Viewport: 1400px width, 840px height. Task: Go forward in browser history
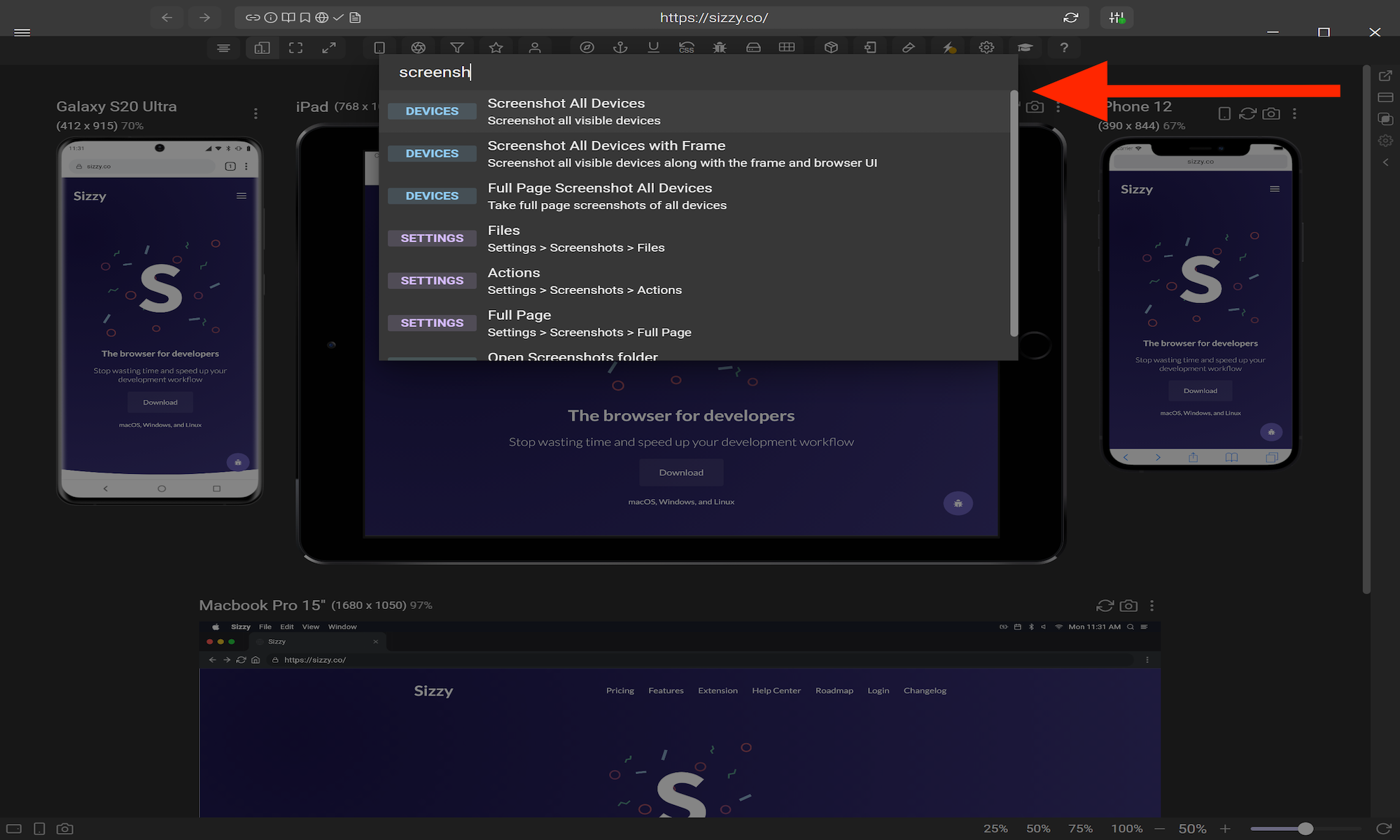204,17
